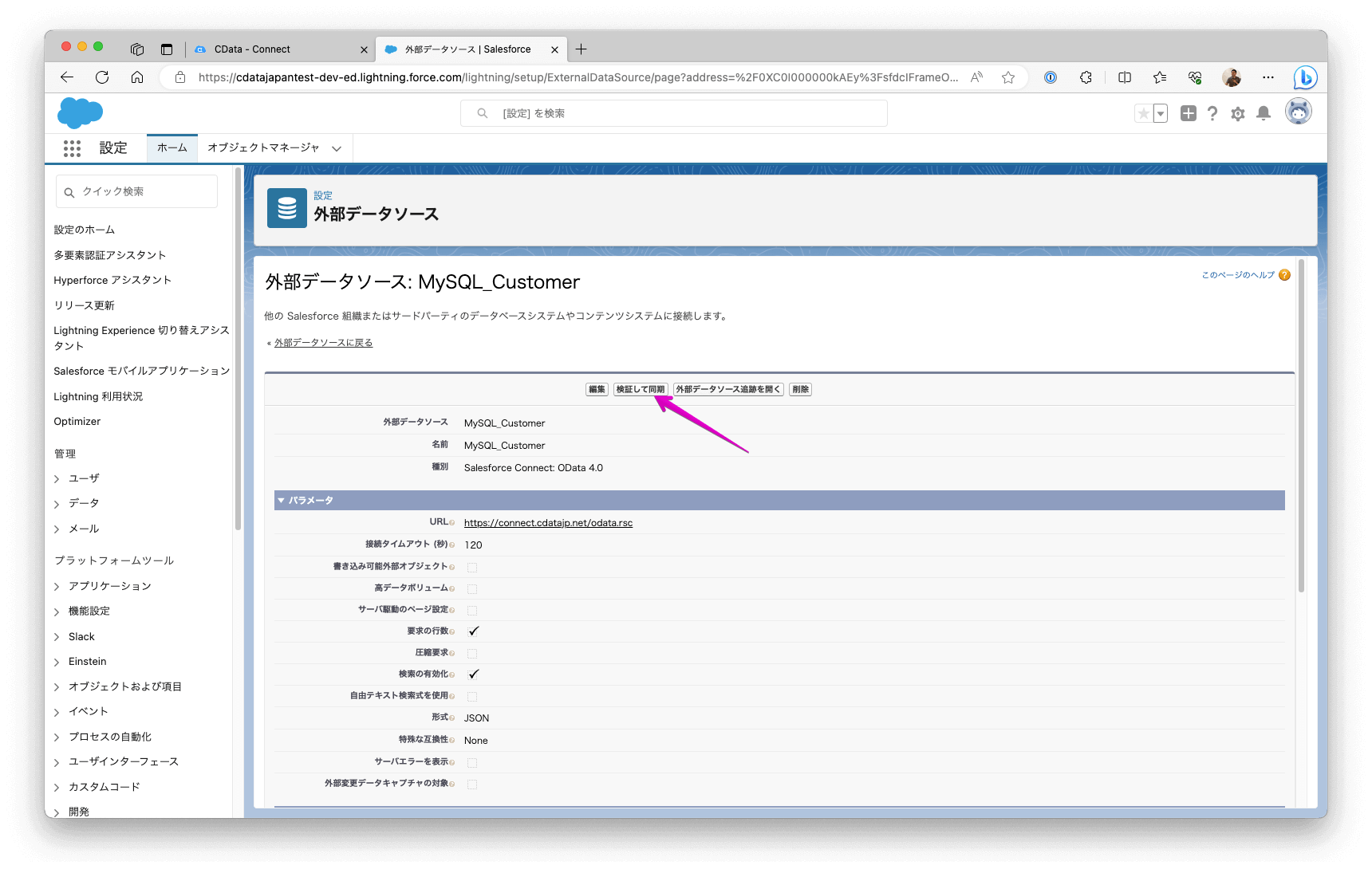Screen dimensions: 1372x877
Task: Open a new browser tab
Action: (582, 49)
